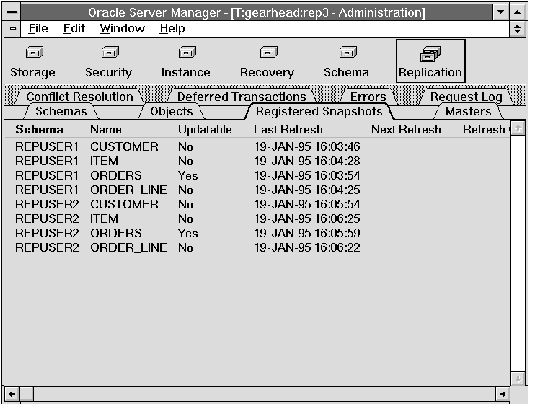Open the Edit menu
Viewport: 536px width, 409px height.
click(74, 29)
